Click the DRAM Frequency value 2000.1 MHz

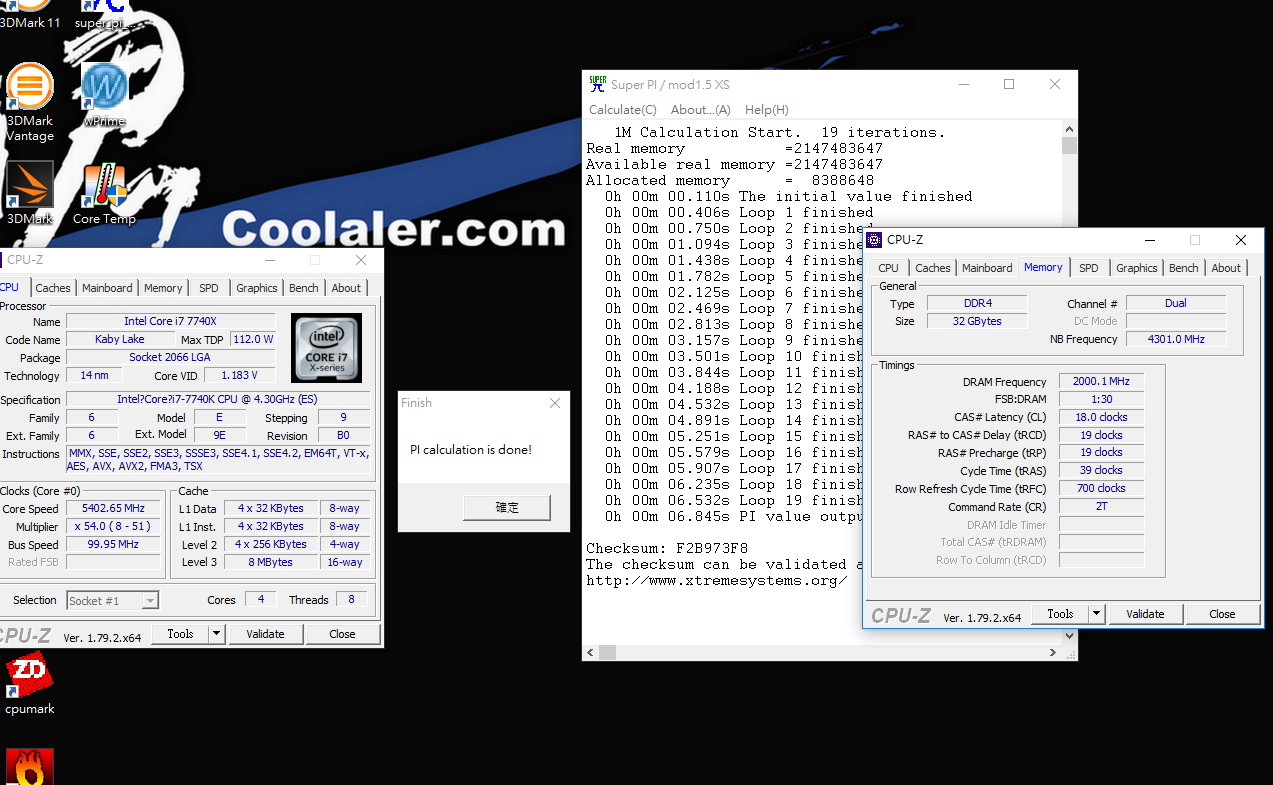pyautogui.click(x=1101, y=382)
